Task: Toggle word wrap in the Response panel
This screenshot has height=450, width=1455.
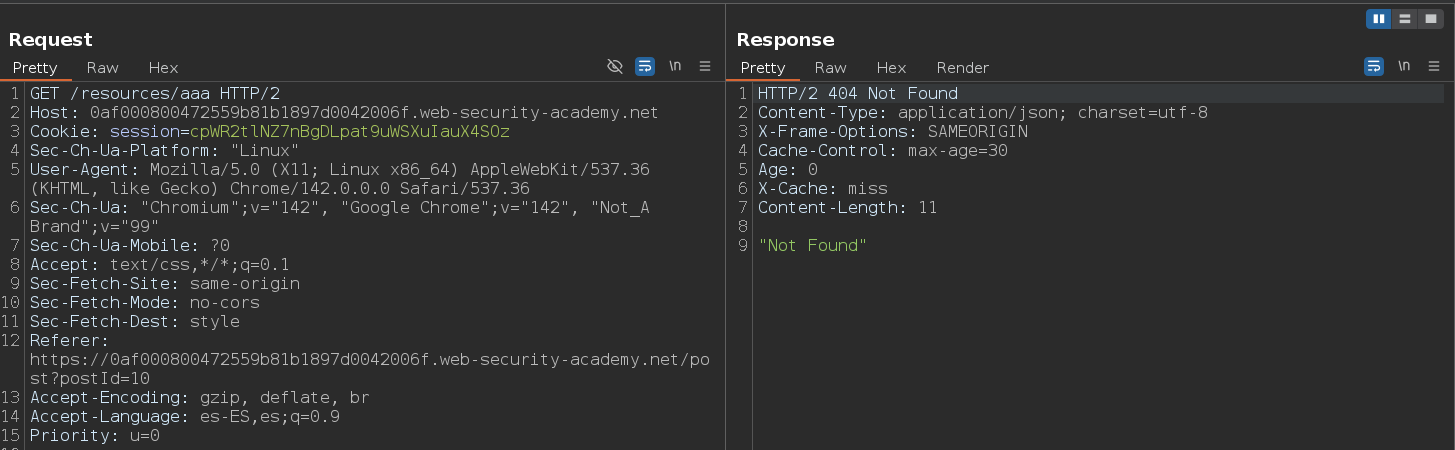Action: [x=1374, y=67]
